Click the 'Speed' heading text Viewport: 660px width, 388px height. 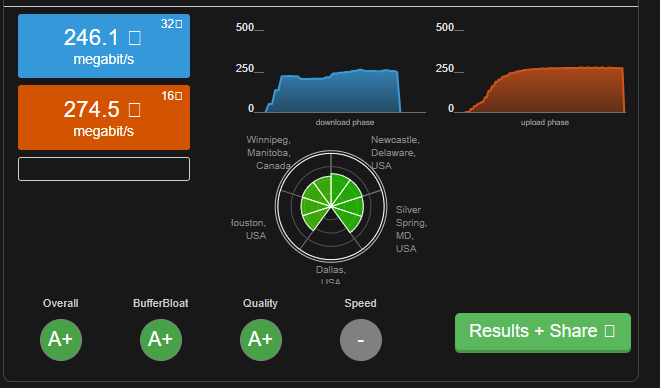click(x=360, y=303)
